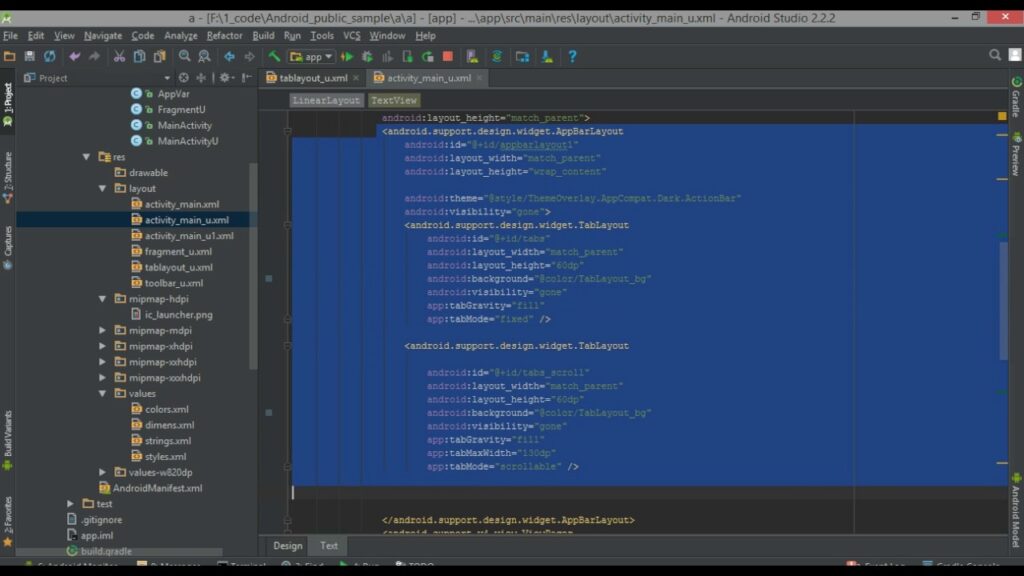Click the Undo arrow icon

74,57
